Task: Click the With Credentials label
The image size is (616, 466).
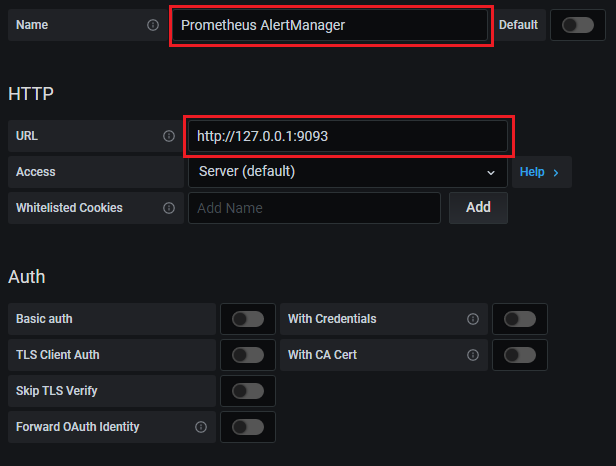Action: (332, 319)
